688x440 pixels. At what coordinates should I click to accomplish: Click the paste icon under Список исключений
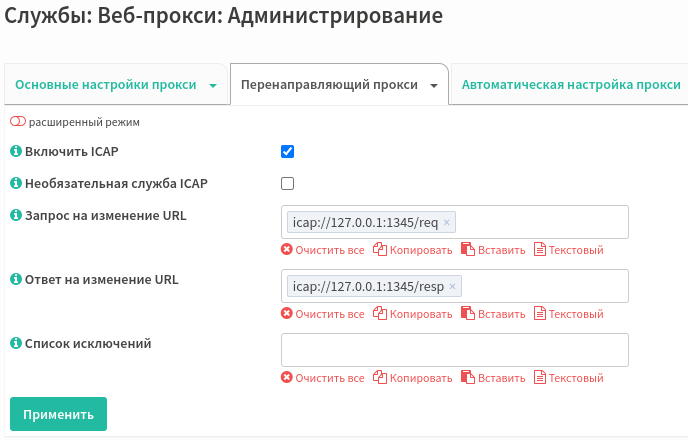coord(468,378)
